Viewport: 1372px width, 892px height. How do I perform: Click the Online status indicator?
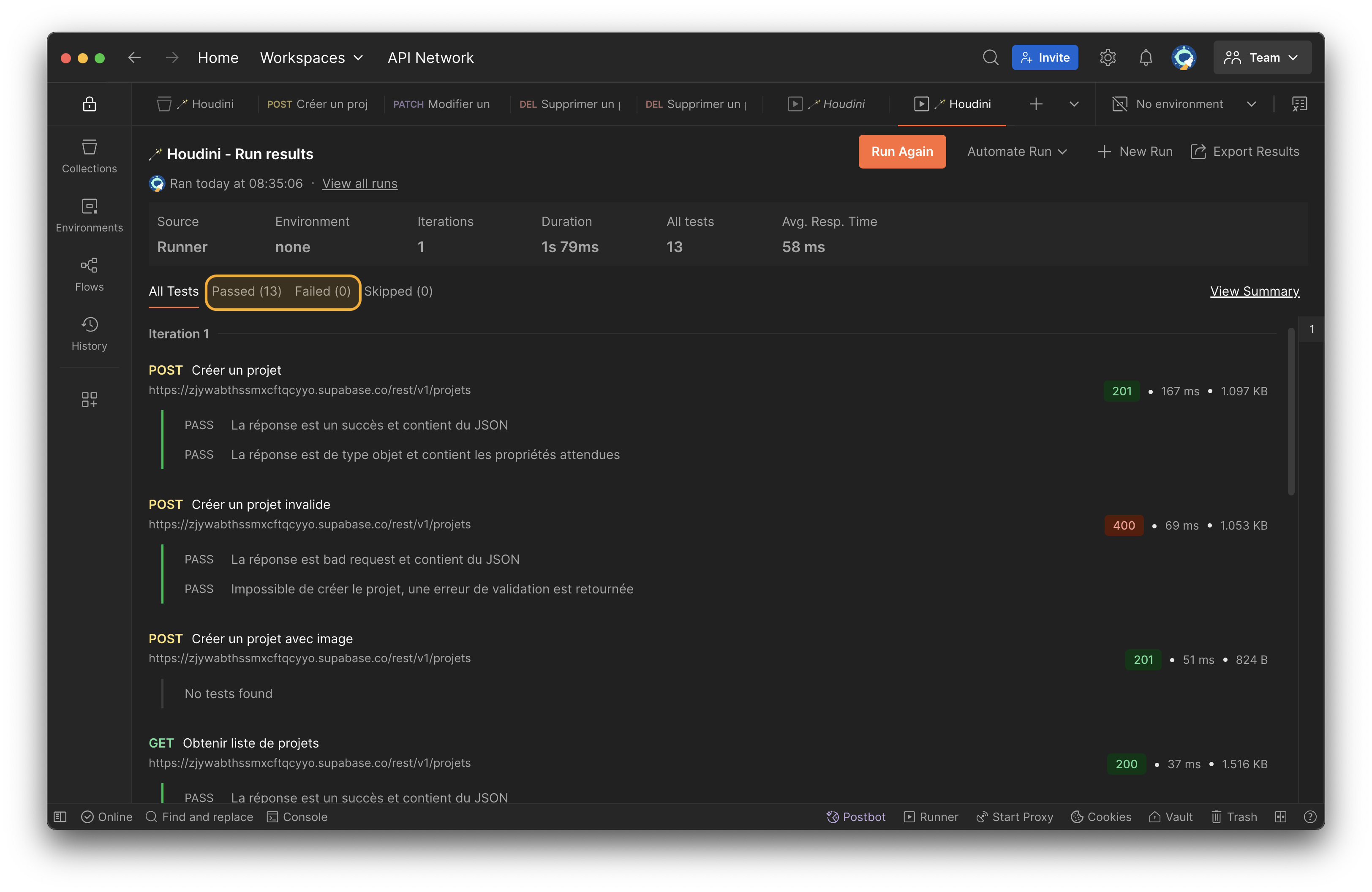(107, 817)
